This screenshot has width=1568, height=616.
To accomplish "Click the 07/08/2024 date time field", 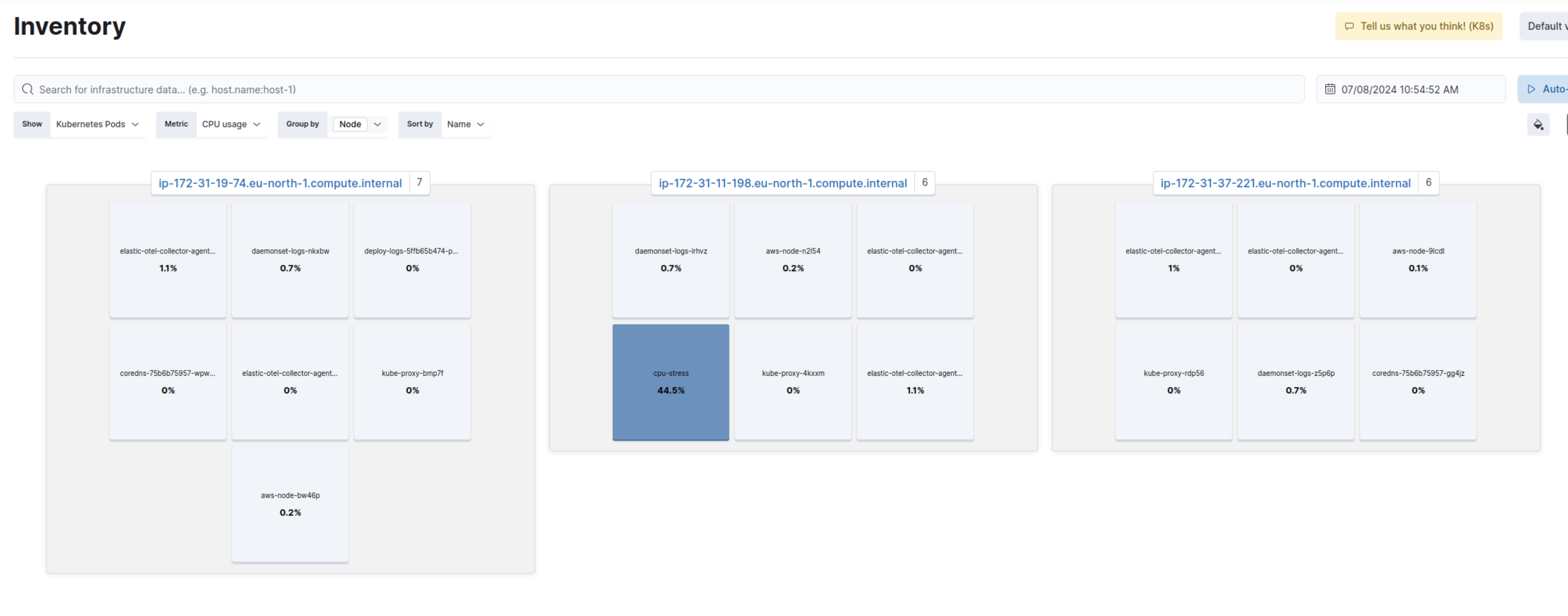I will [1399, 89].
